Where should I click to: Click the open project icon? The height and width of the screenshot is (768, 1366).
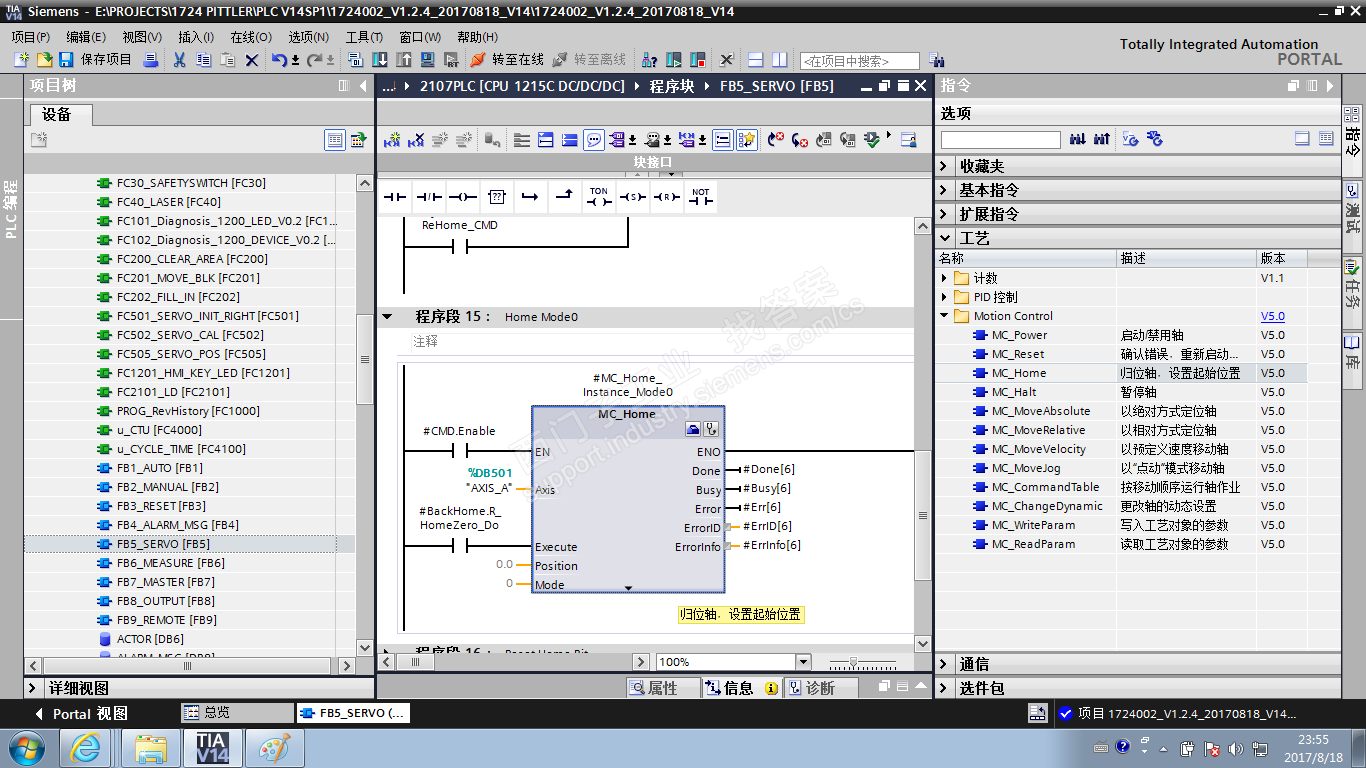point(43,60)
